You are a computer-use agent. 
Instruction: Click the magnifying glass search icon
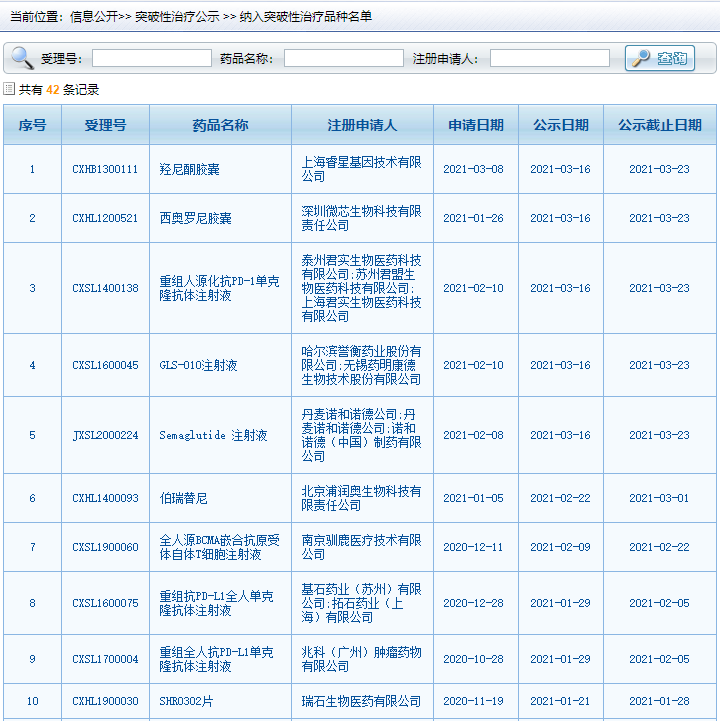[x=22, y=58]
